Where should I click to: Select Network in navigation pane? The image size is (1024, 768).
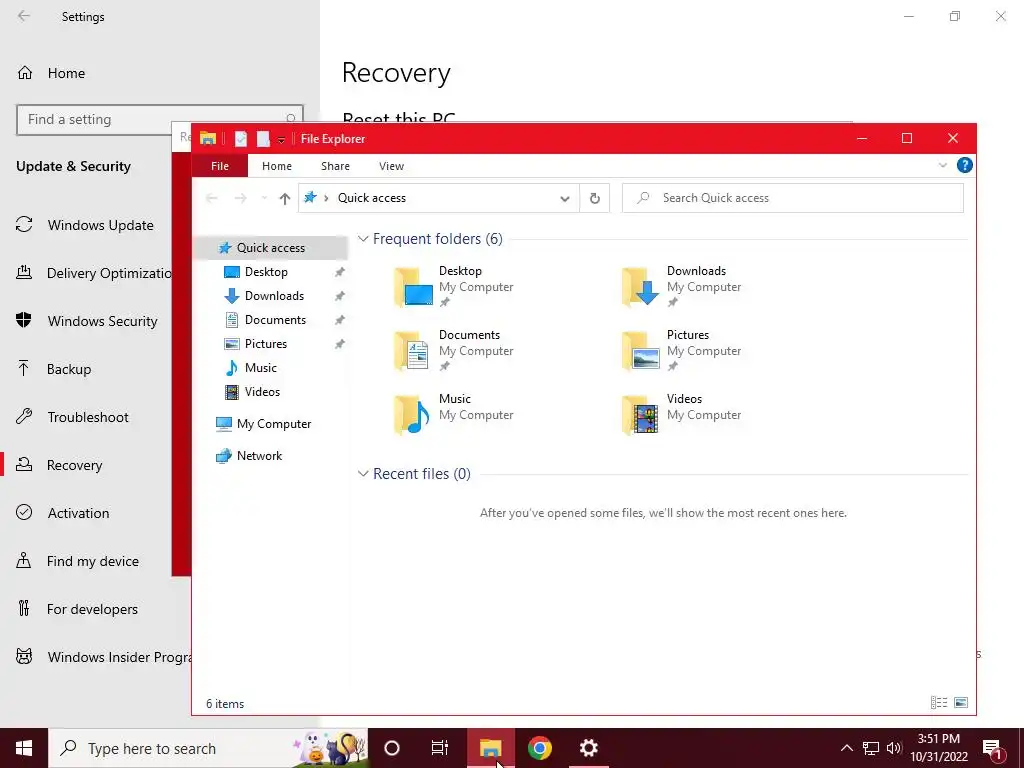pyautogui.click(x=259, y=456)
